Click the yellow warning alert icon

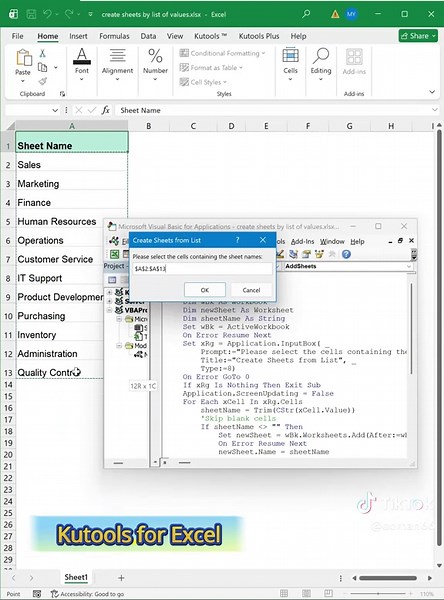[x=335, y=15]
